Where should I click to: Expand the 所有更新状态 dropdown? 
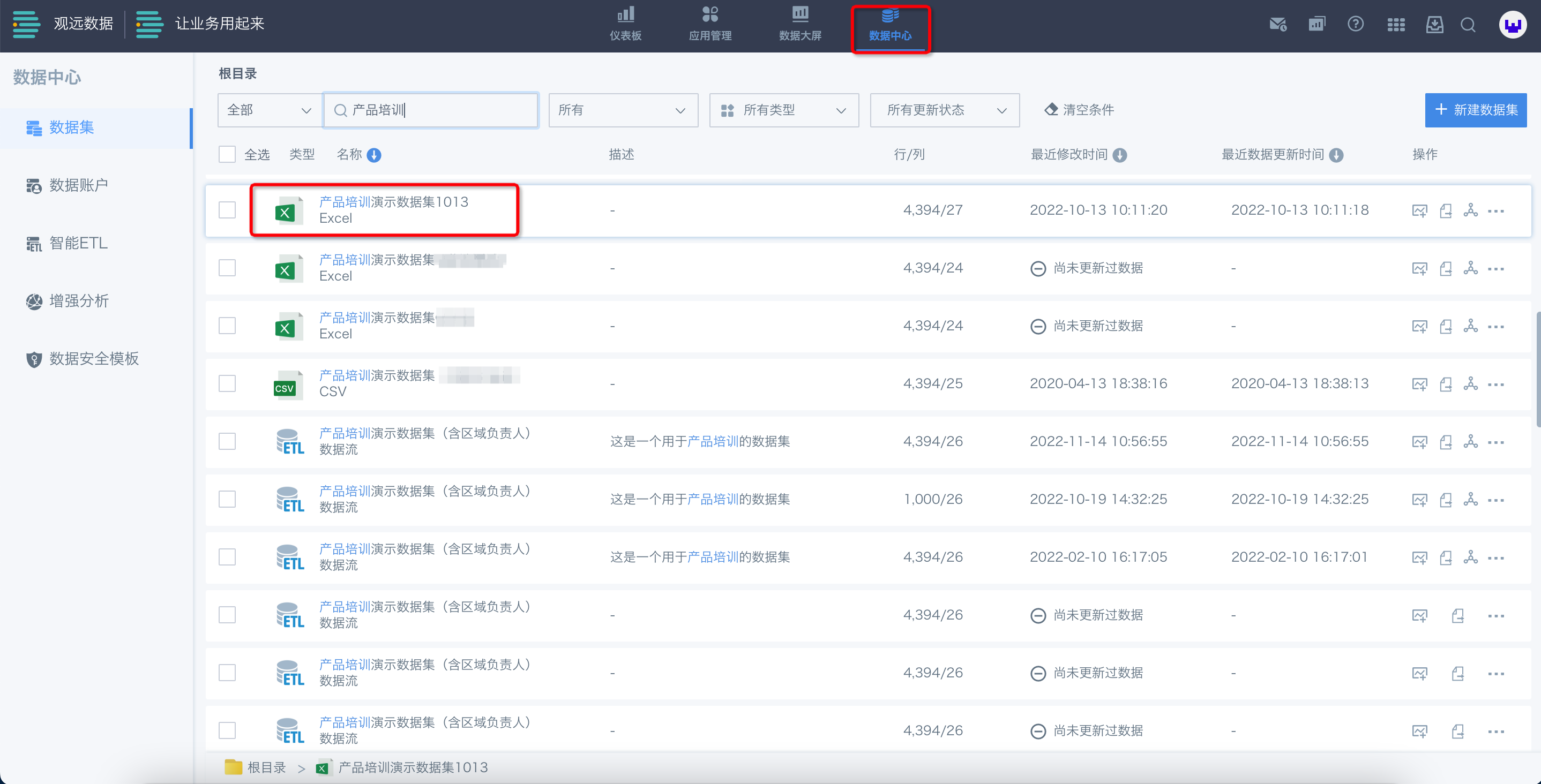[x=945, y=110]
